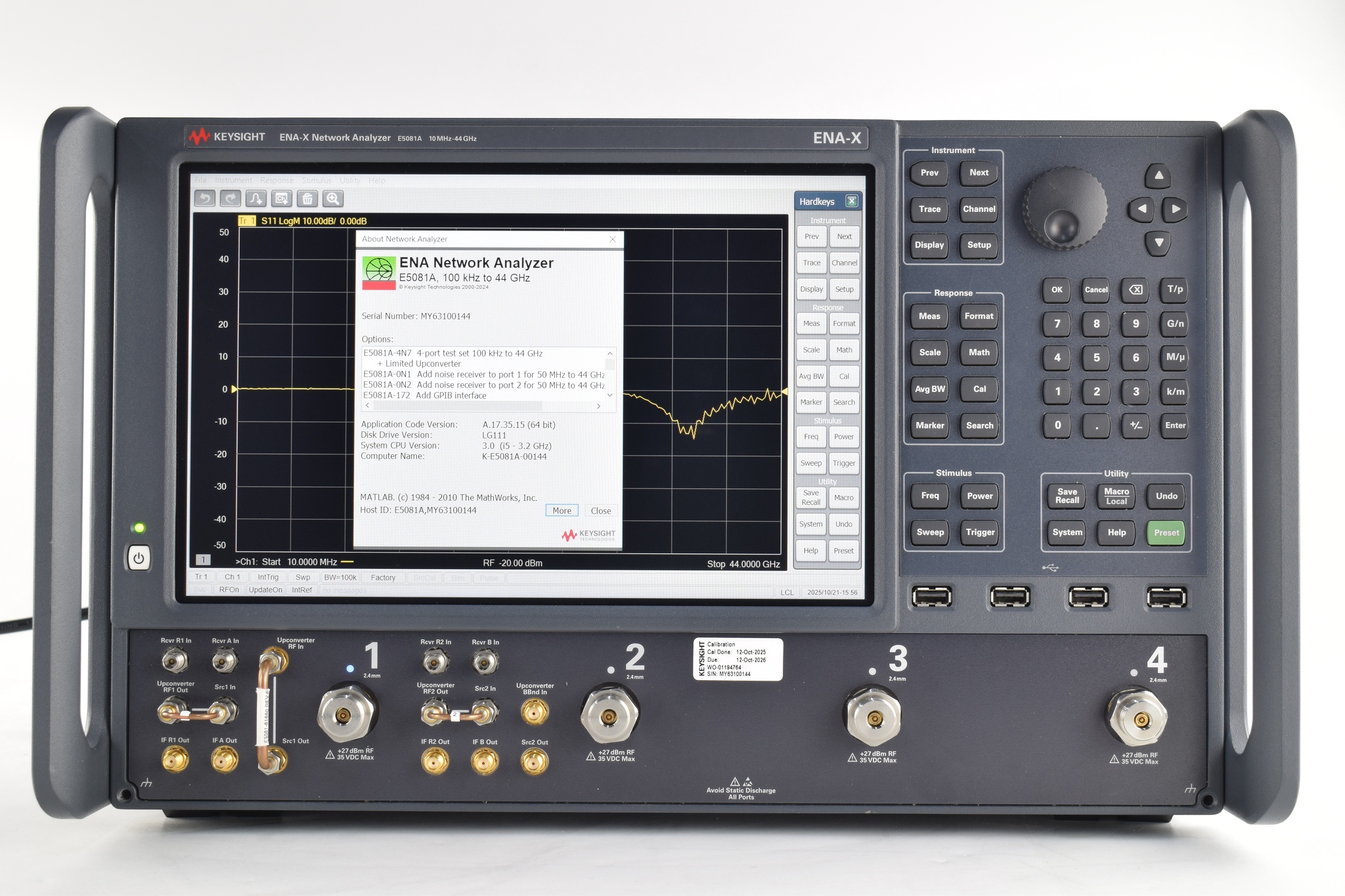Click the ENA Smith chart logo in the About dialog
The image size is (1345, 896).
[379, 273]
